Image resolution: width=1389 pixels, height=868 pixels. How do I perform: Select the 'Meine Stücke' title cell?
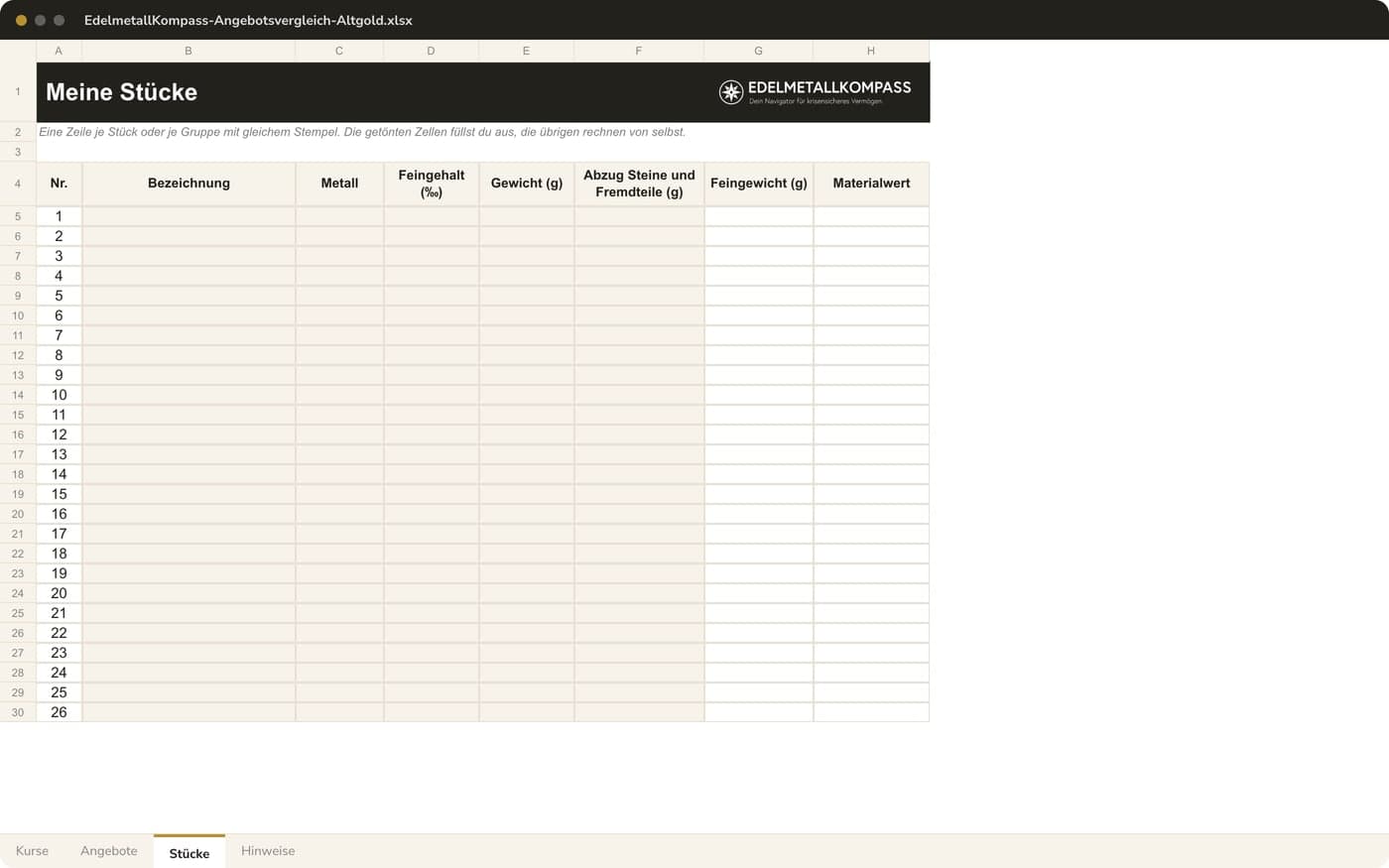pyautogui.click(x=483, y=92)
